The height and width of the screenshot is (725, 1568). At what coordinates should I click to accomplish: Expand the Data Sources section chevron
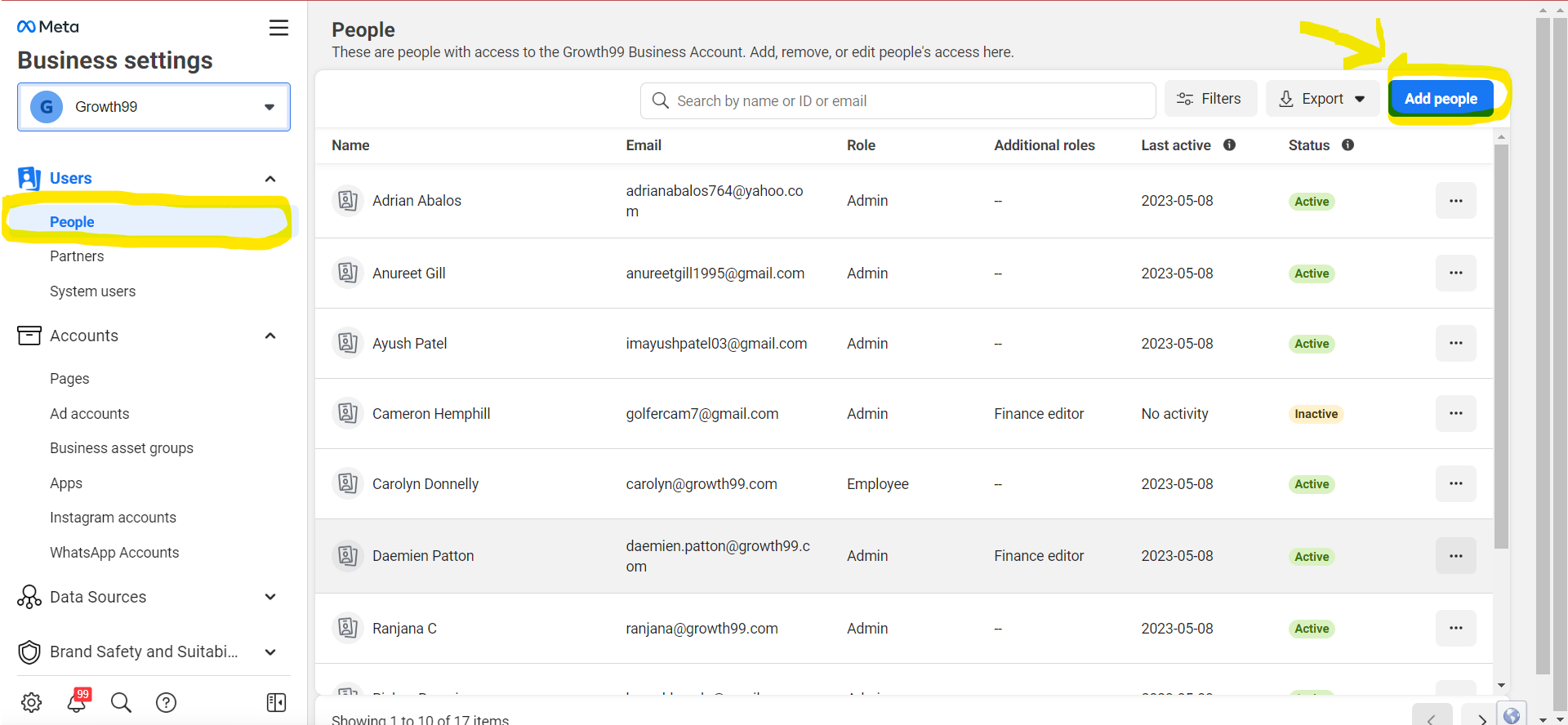point(270,597)
